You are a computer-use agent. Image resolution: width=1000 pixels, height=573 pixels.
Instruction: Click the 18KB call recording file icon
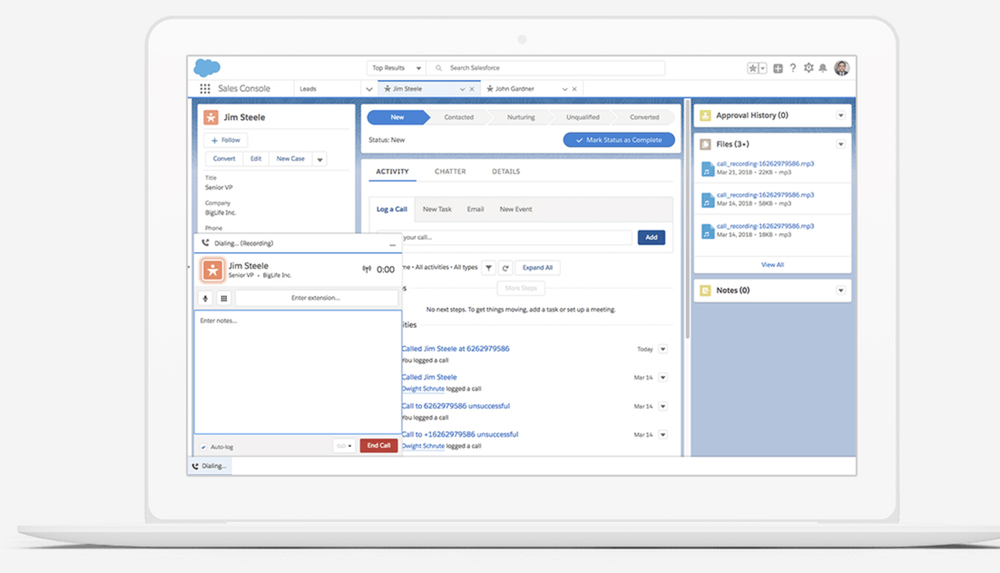707,232
